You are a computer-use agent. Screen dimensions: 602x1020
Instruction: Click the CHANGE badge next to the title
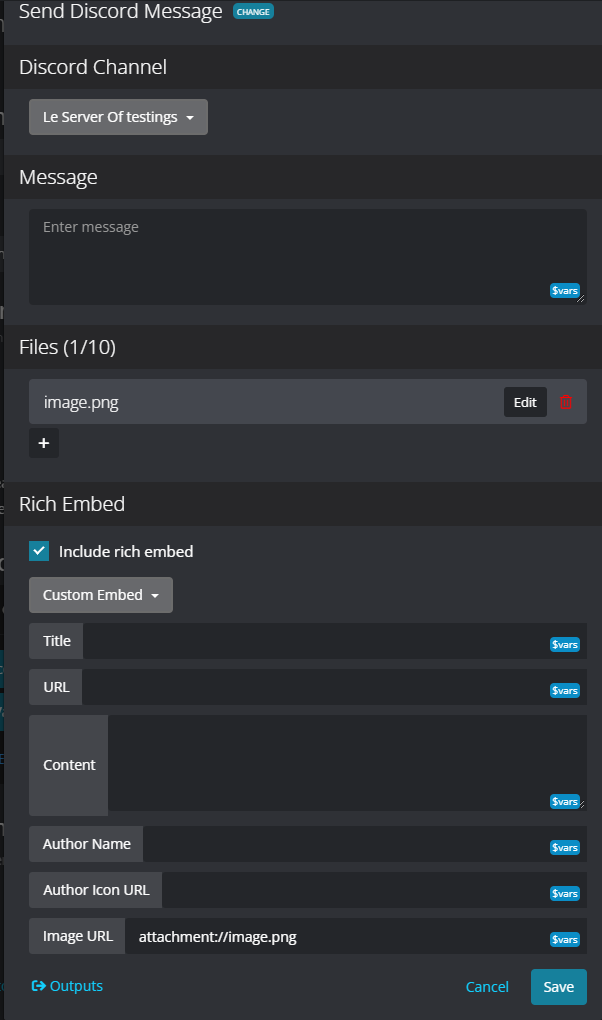click(x=252, y=12)
